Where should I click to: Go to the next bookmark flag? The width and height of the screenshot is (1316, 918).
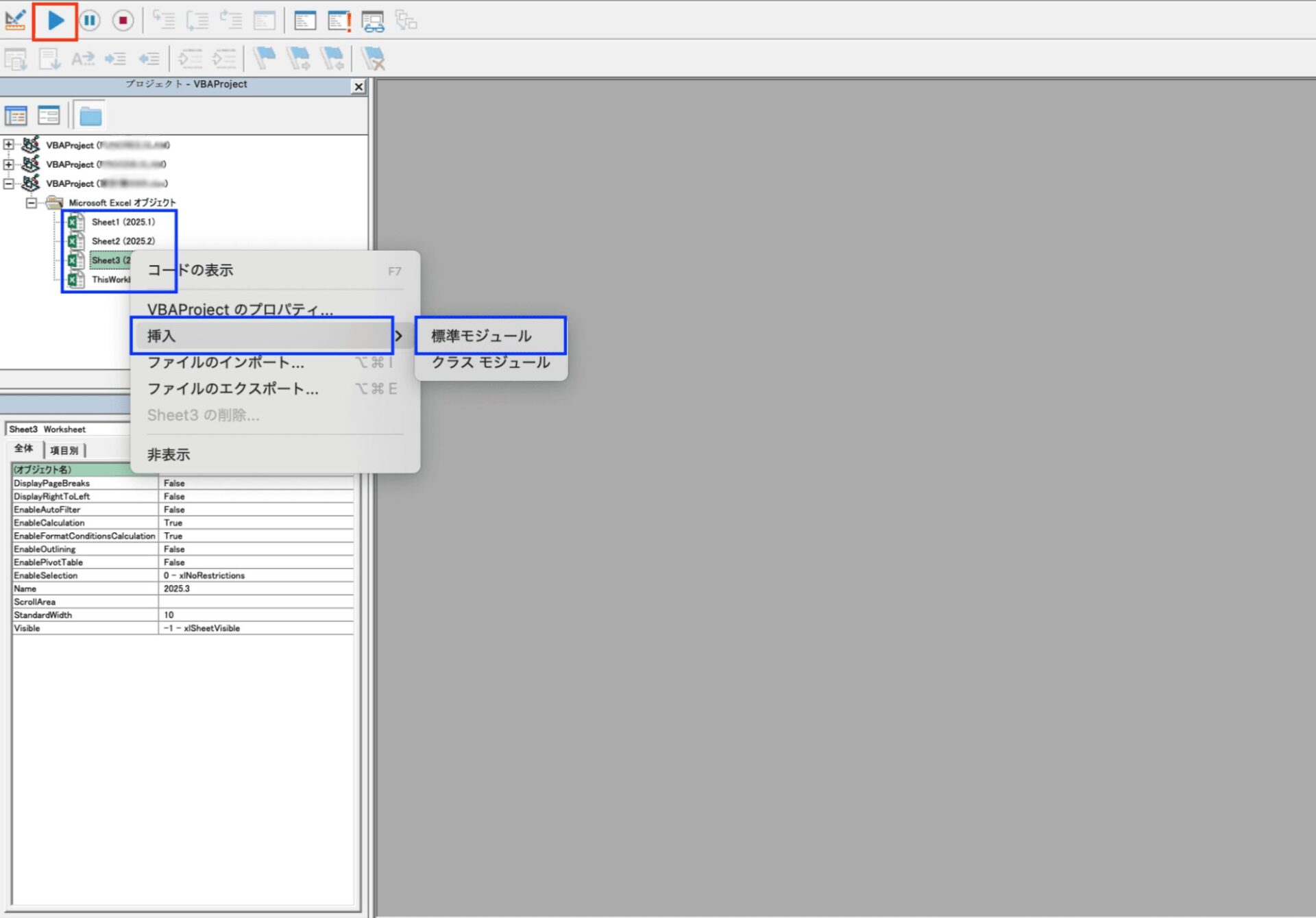pos(298,59)
